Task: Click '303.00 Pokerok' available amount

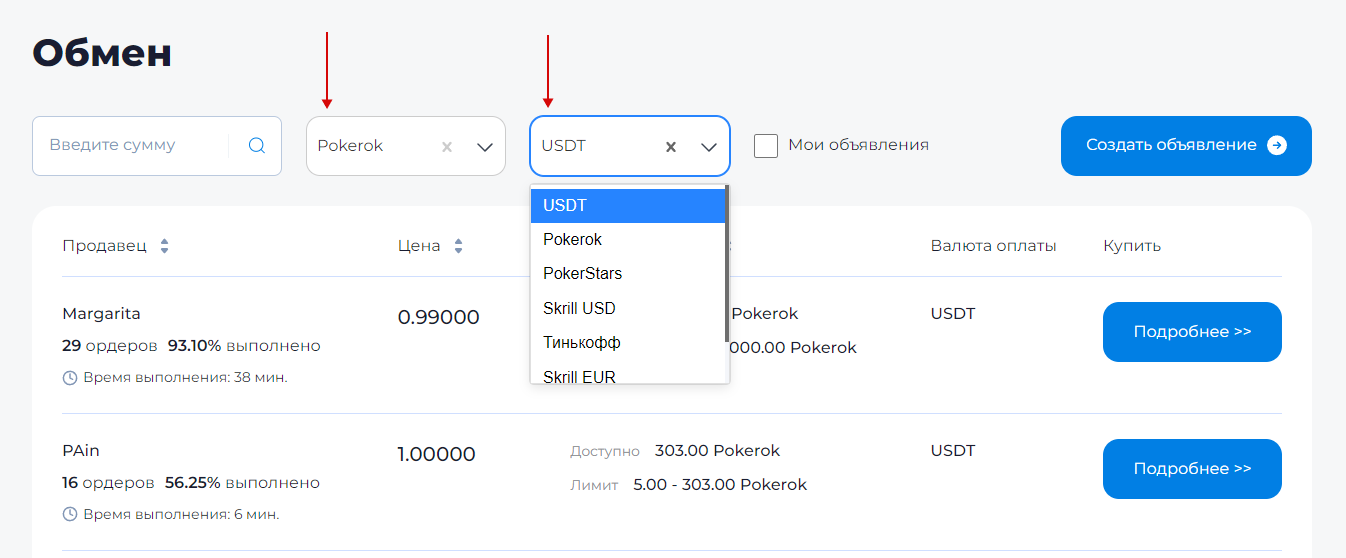Action: (717, 451)
